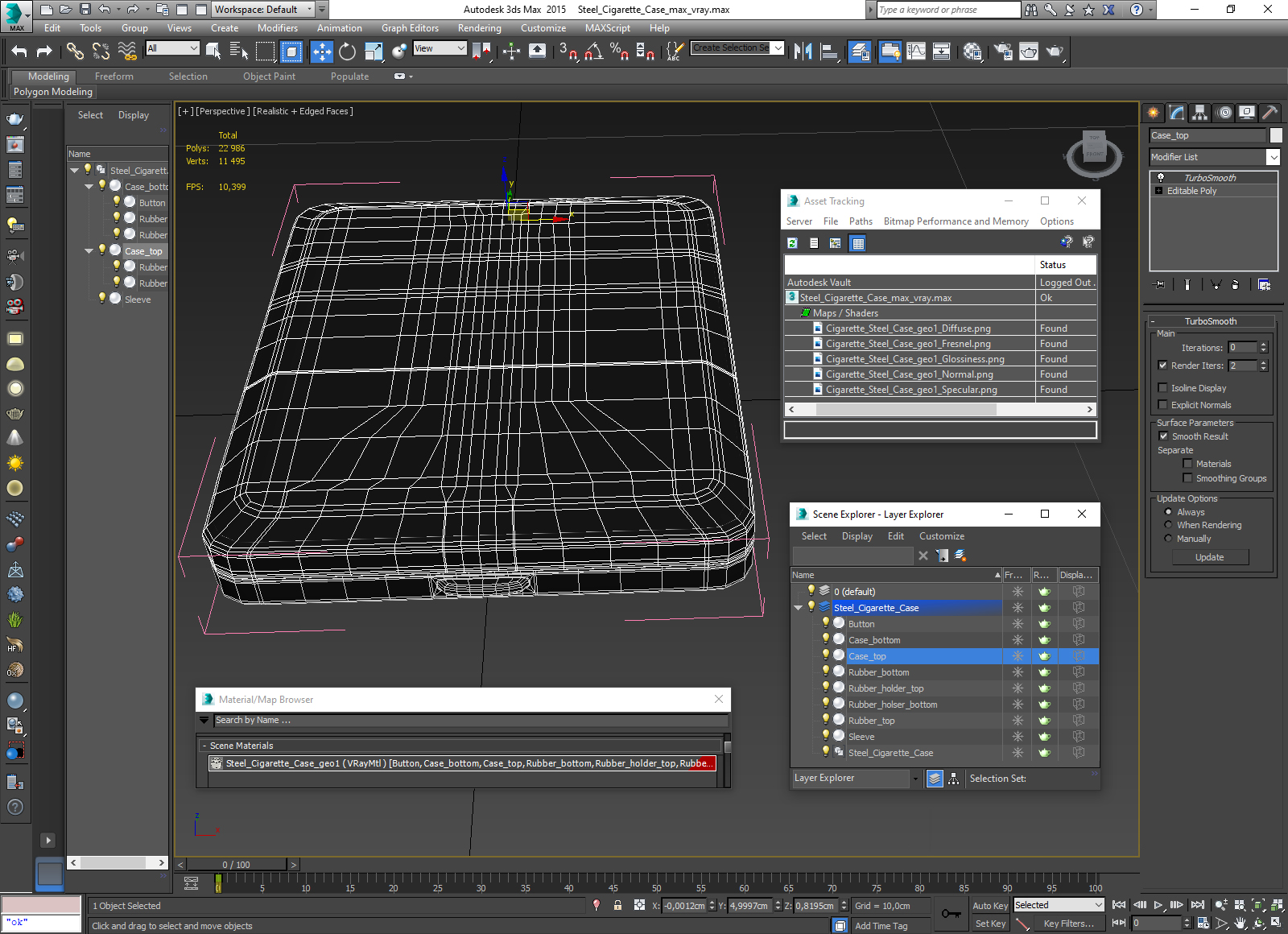The height and width of the screenshot is (934, 1288).
Task: Open the Rendering menu
Action: tap(479, 28)
